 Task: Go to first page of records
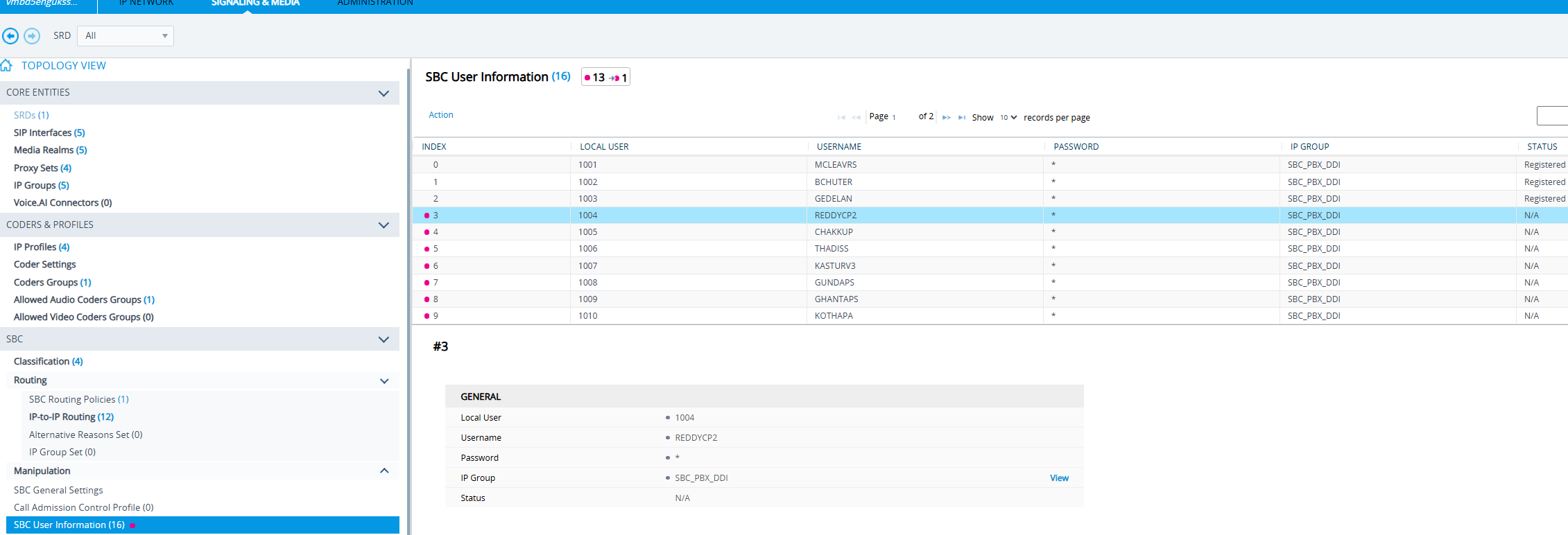pyautogui.click(x=841, y=117)
